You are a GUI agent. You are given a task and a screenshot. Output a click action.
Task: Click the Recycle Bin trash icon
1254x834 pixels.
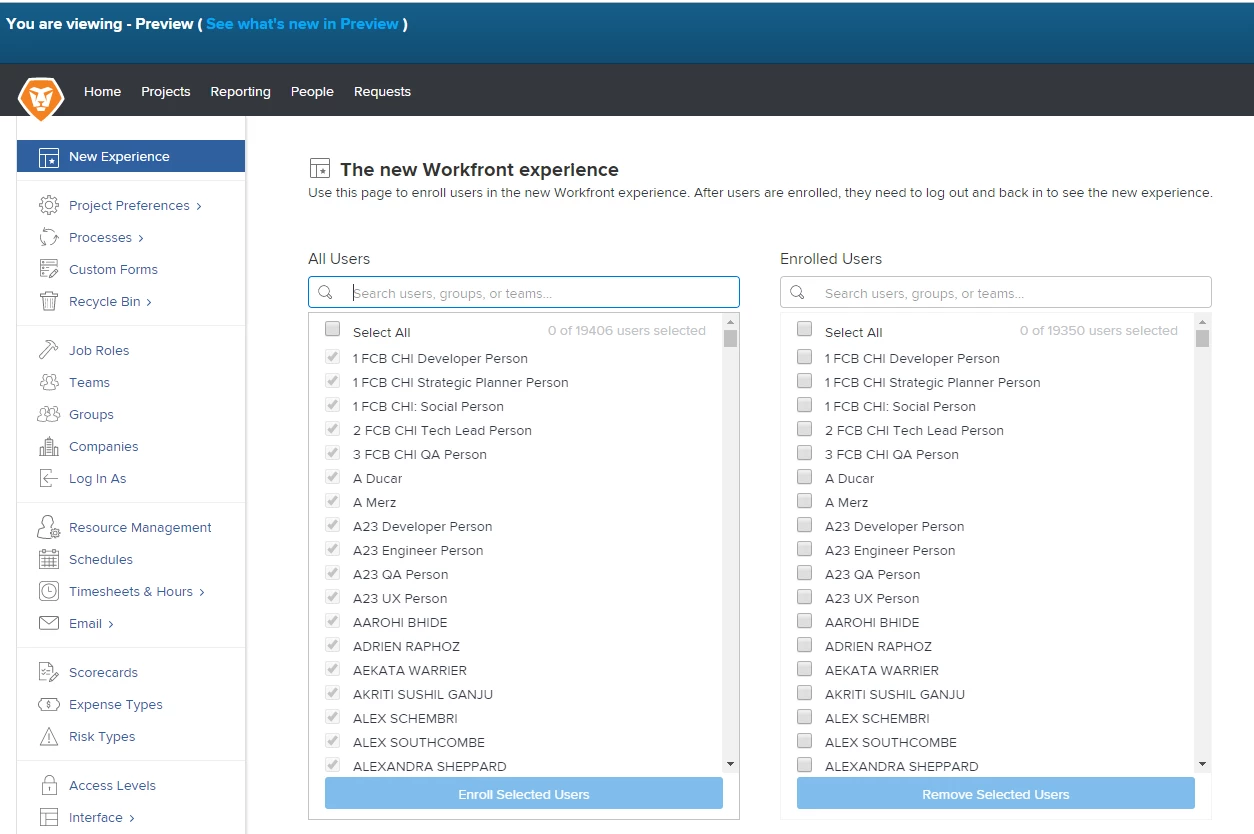pyautogui.click(x=48, y=301)
